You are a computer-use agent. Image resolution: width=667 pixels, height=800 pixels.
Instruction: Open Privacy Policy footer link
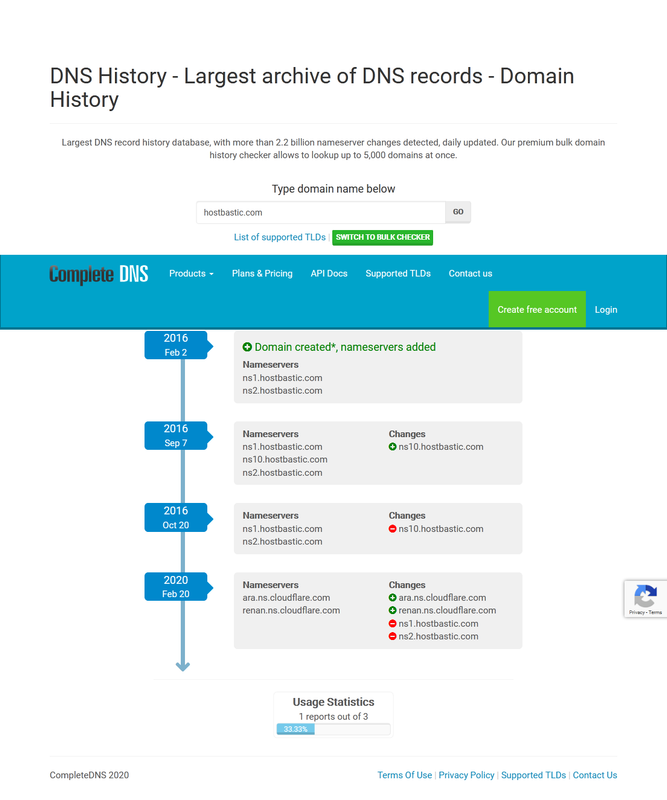466,775
